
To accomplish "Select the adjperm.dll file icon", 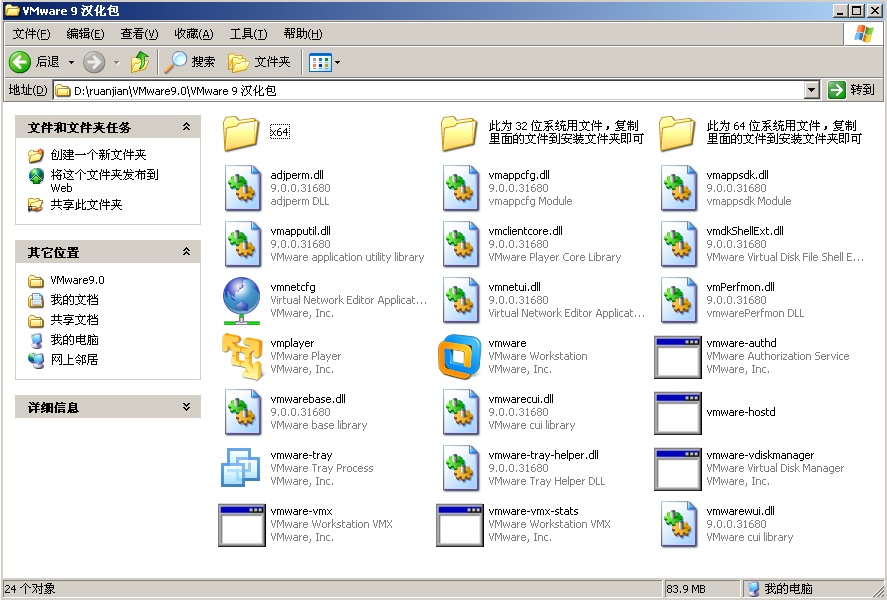I will [x=243, y=188].
